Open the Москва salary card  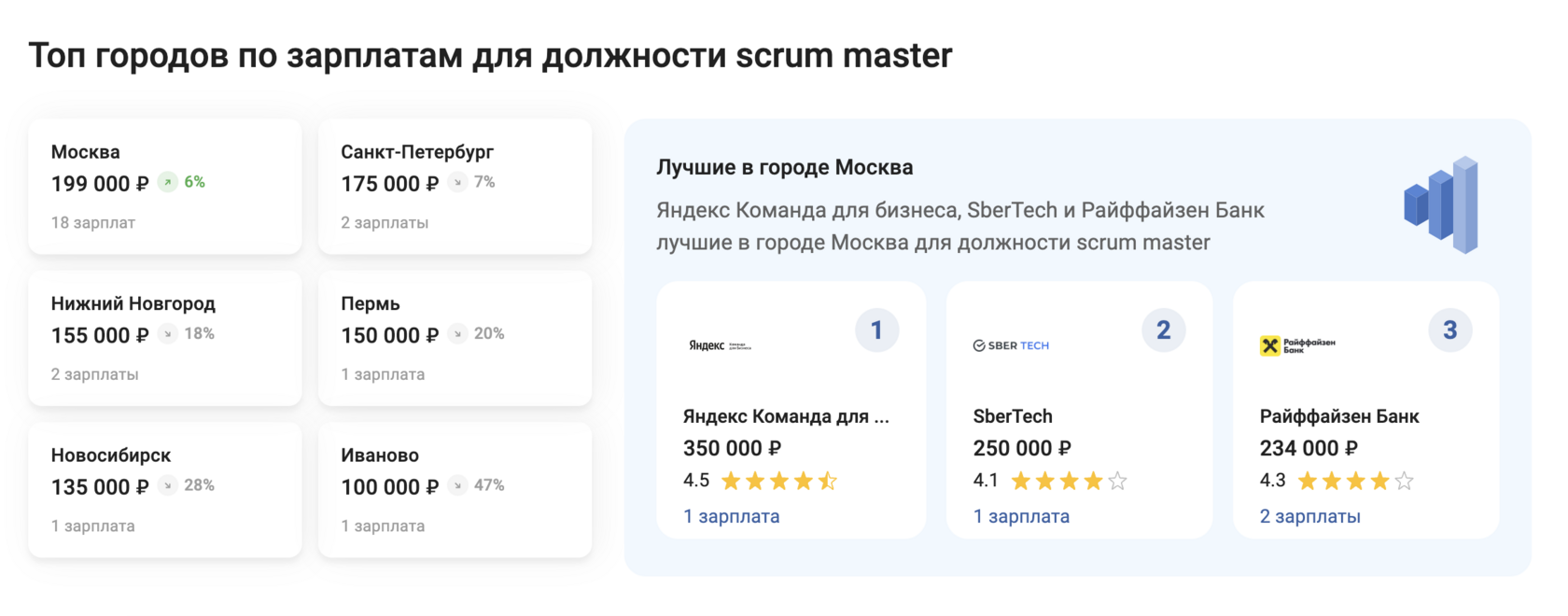point(165,186)
